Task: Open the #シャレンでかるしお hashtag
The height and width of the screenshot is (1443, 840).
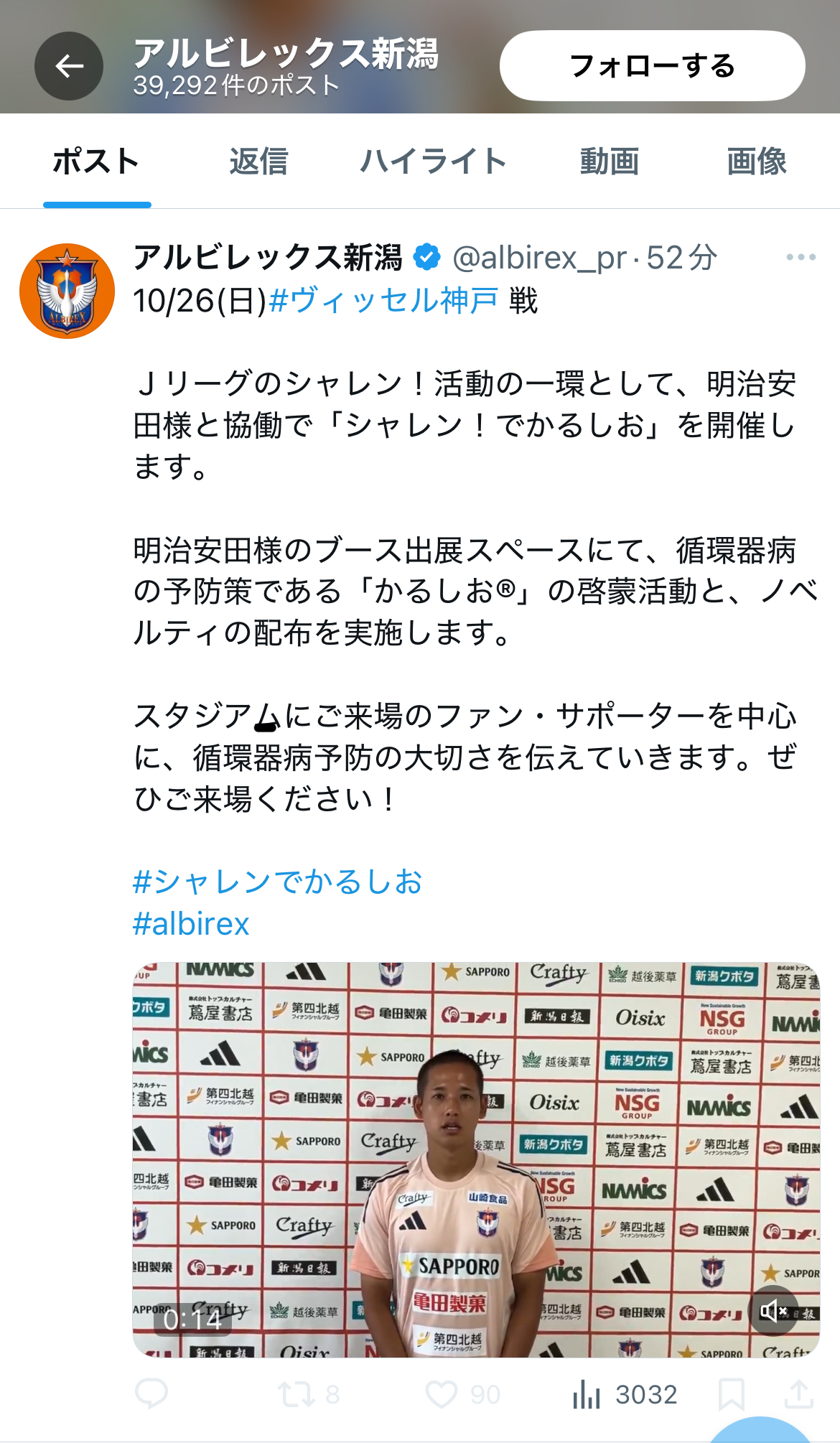Action: pyautogui.click(x=278, y=882)
